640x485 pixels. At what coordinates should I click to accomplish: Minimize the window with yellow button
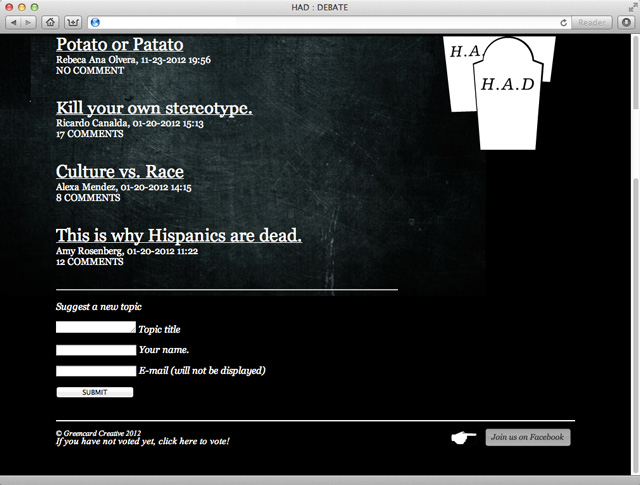pyautogui.click(x=22, y=7)
